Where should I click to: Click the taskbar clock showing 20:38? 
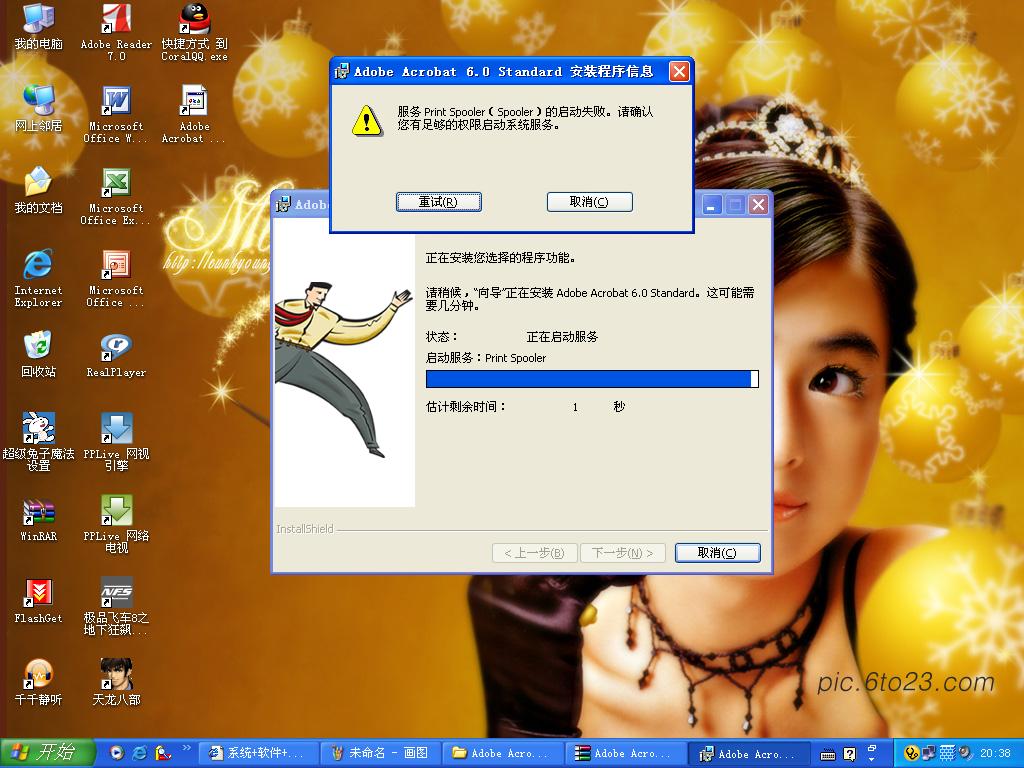(x=995, y=753)
